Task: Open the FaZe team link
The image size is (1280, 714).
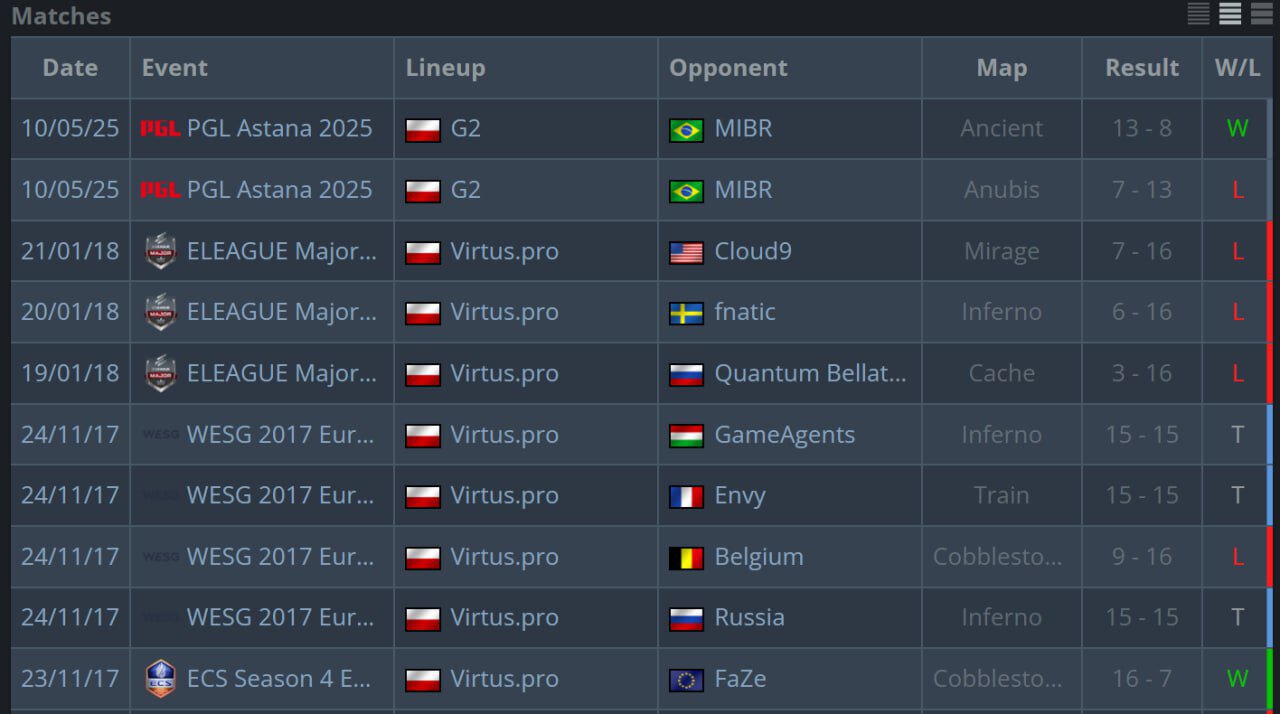Action: pos(740,679)
